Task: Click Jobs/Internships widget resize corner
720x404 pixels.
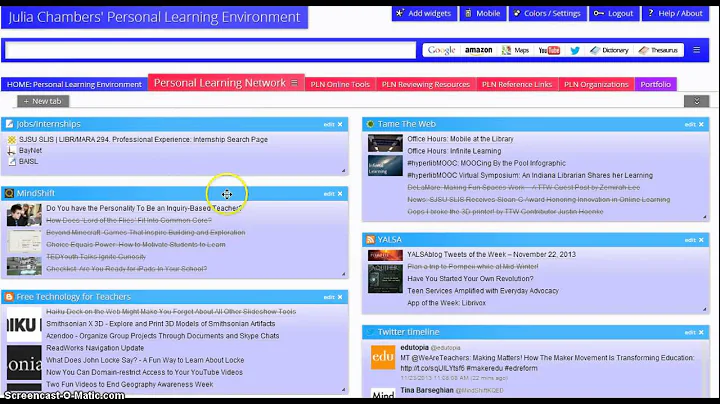Action: [343, 171]
